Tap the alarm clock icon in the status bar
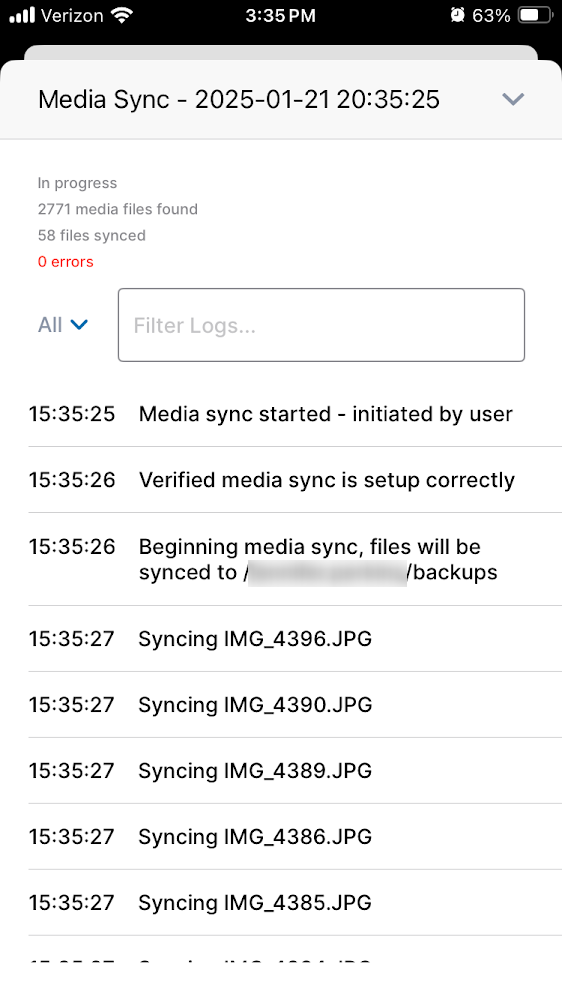The height and width of the screenshot is (1000, 562). click(x=457, y=15)
